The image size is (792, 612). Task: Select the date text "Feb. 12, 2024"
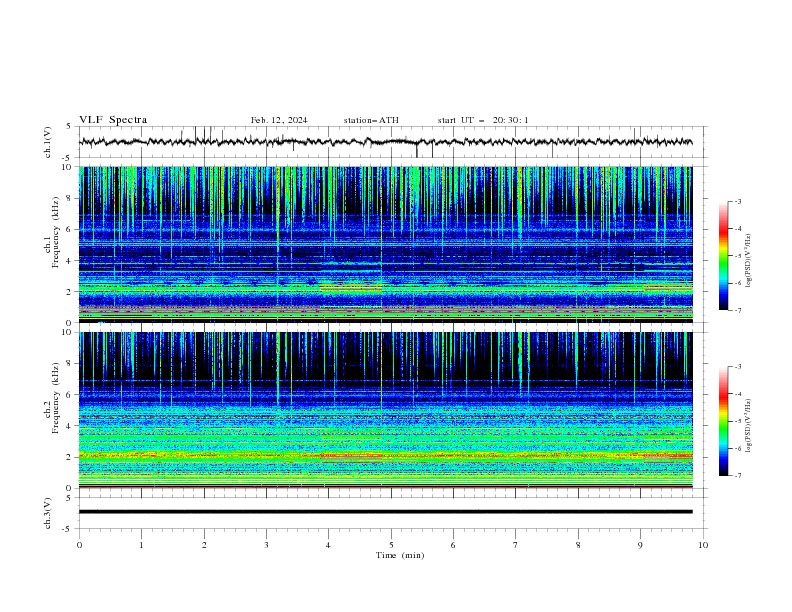click(x=279, y=120)
